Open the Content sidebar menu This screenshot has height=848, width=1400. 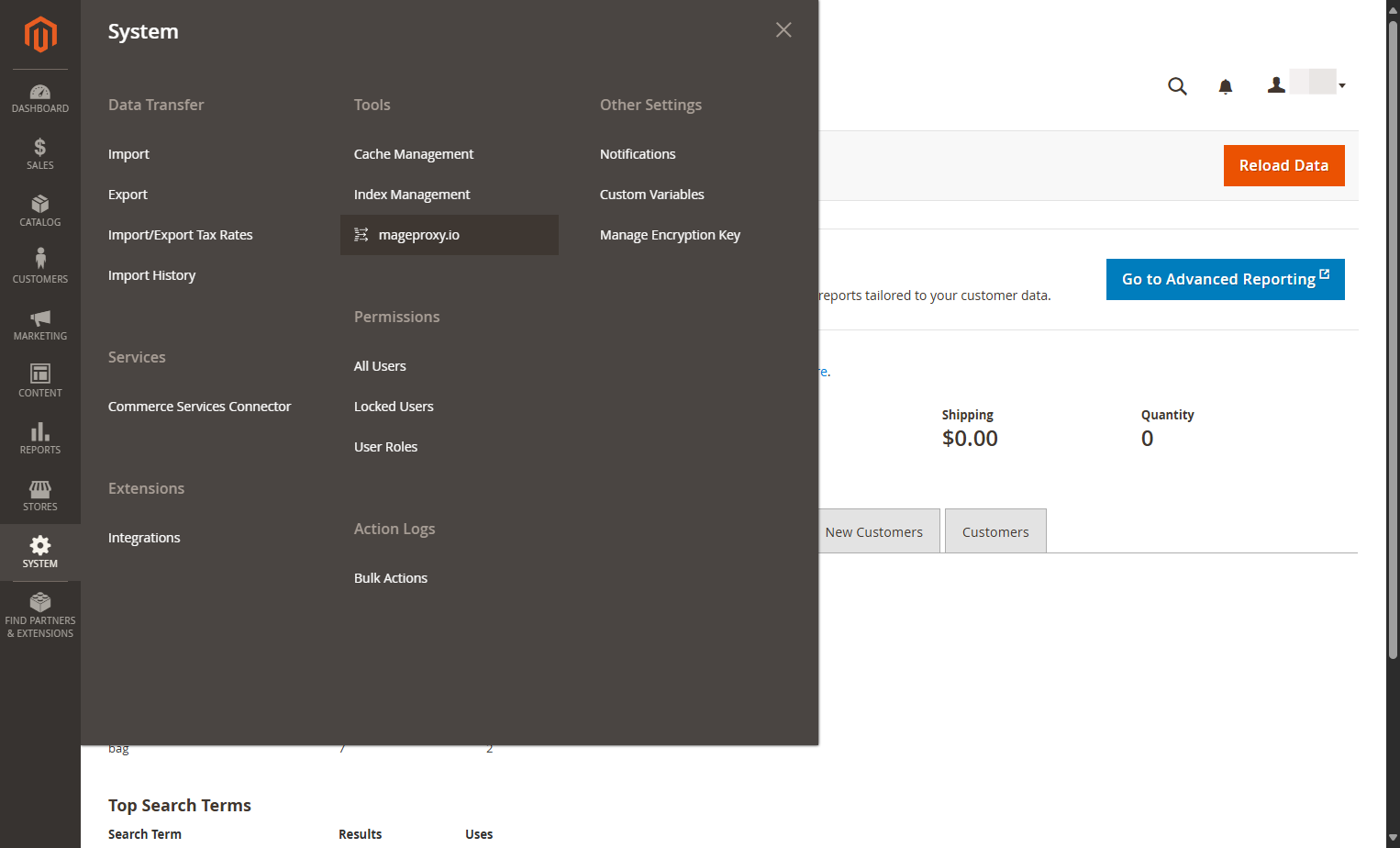tap(40, 382)
